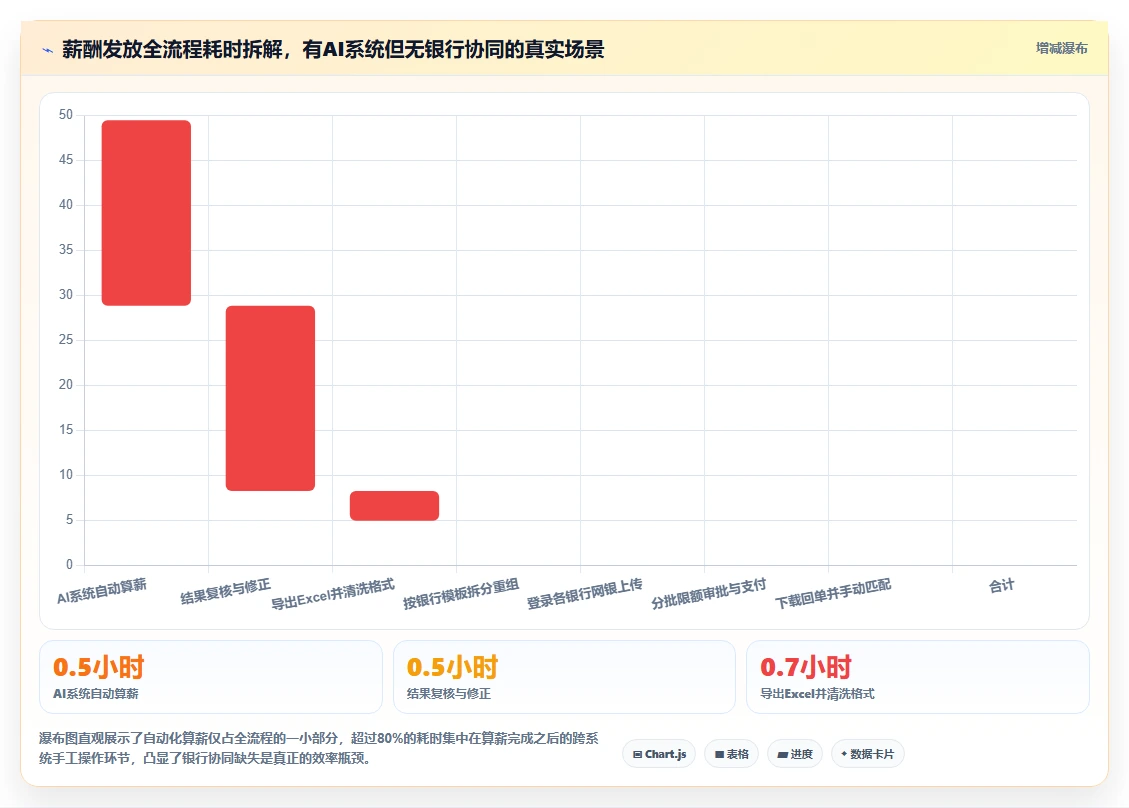Click the 增减瀑布 label in header
Image resolution: width=1129 pixels, height=808 pixels.
click(1061, 48)
